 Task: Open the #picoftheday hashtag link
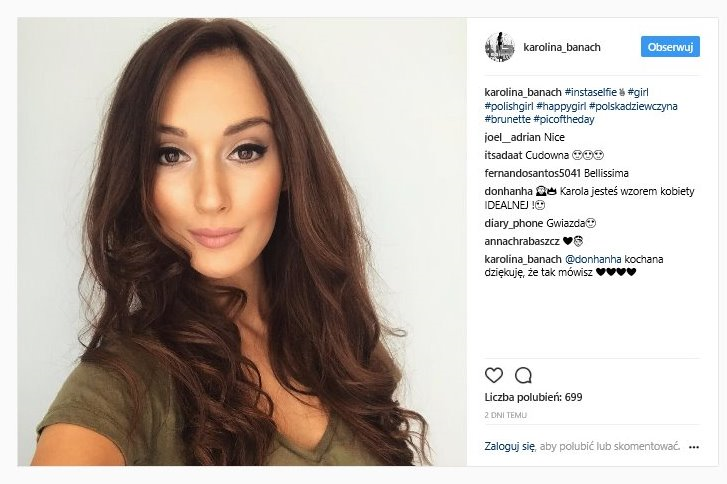(x=564, y=120)
